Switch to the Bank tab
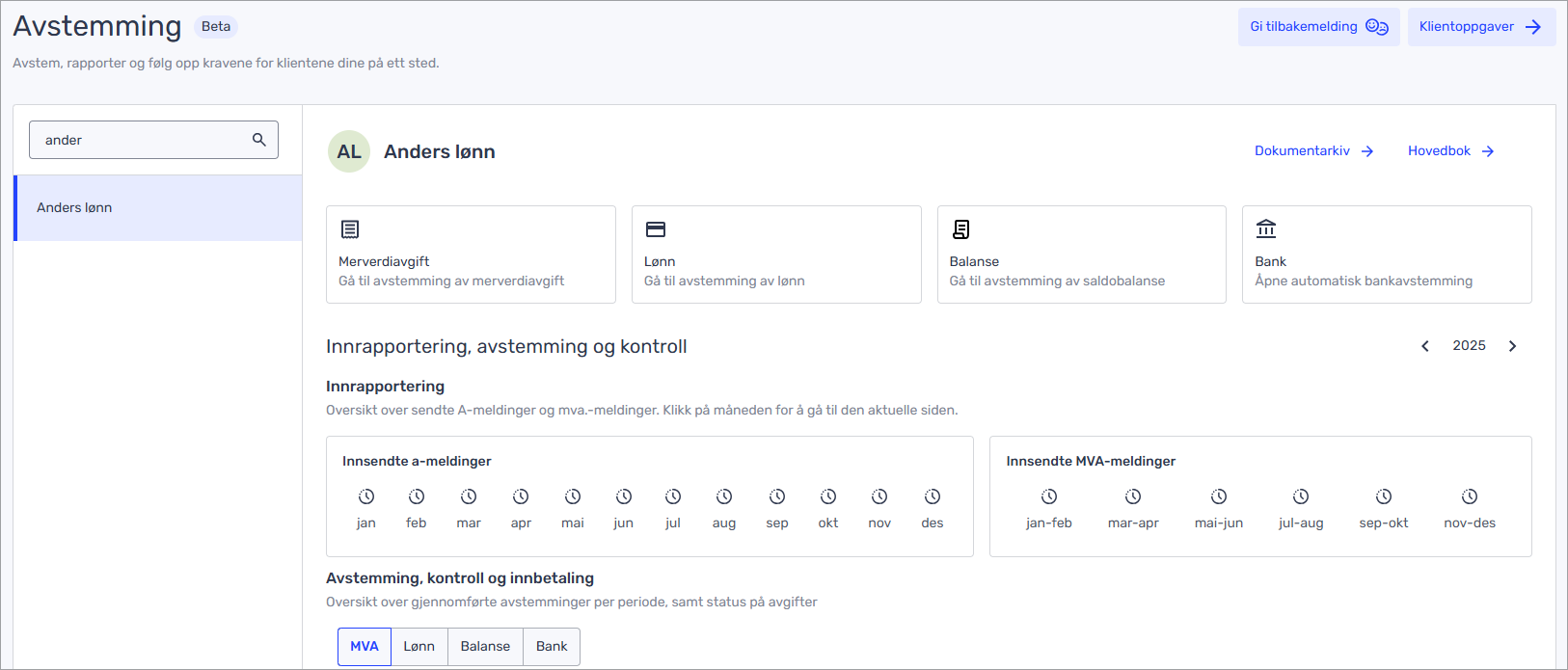The width and height of the screenshot is (1568, 670). pyautogui.click(x=552, y=646)
